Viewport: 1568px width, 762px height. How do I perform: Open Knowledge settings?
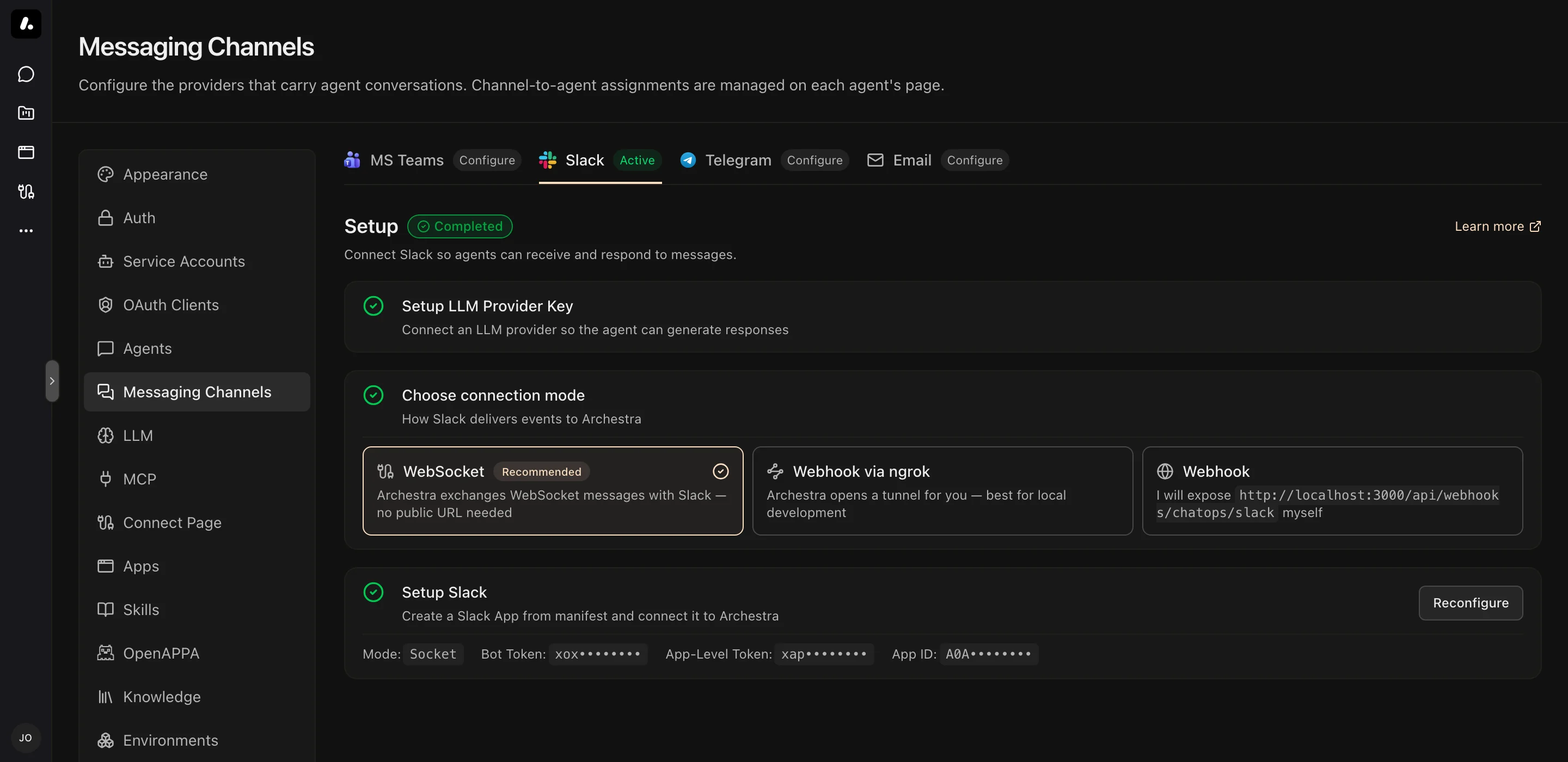(197, 697)
